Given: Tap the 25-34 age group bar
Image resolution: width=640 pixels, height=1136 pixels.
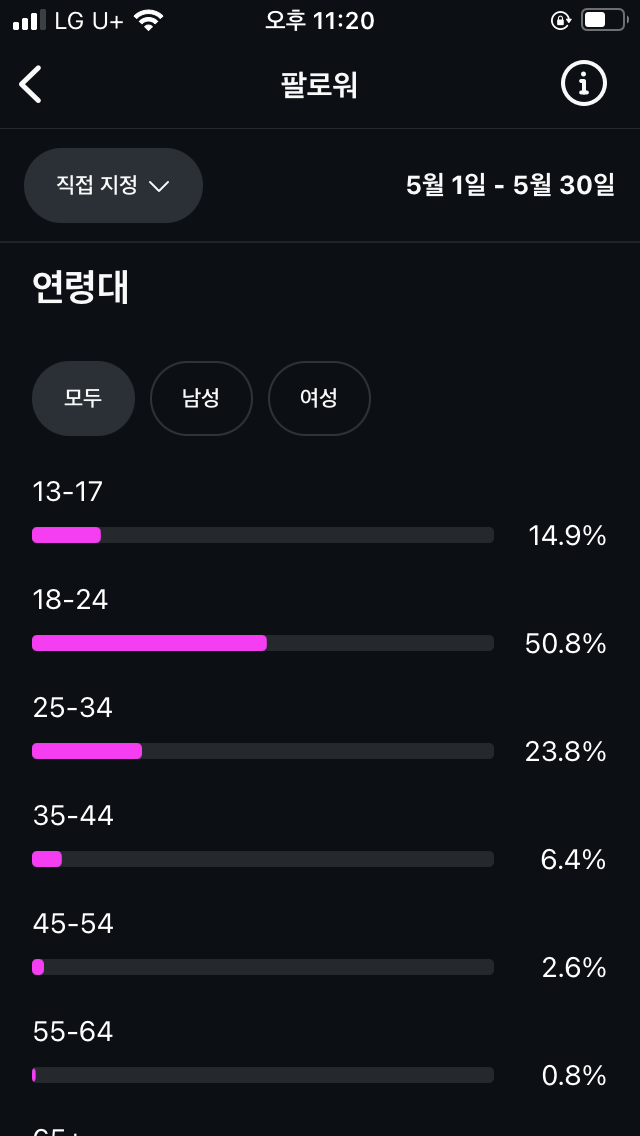Looking at the screenshot, I should [x=263, y=751].
